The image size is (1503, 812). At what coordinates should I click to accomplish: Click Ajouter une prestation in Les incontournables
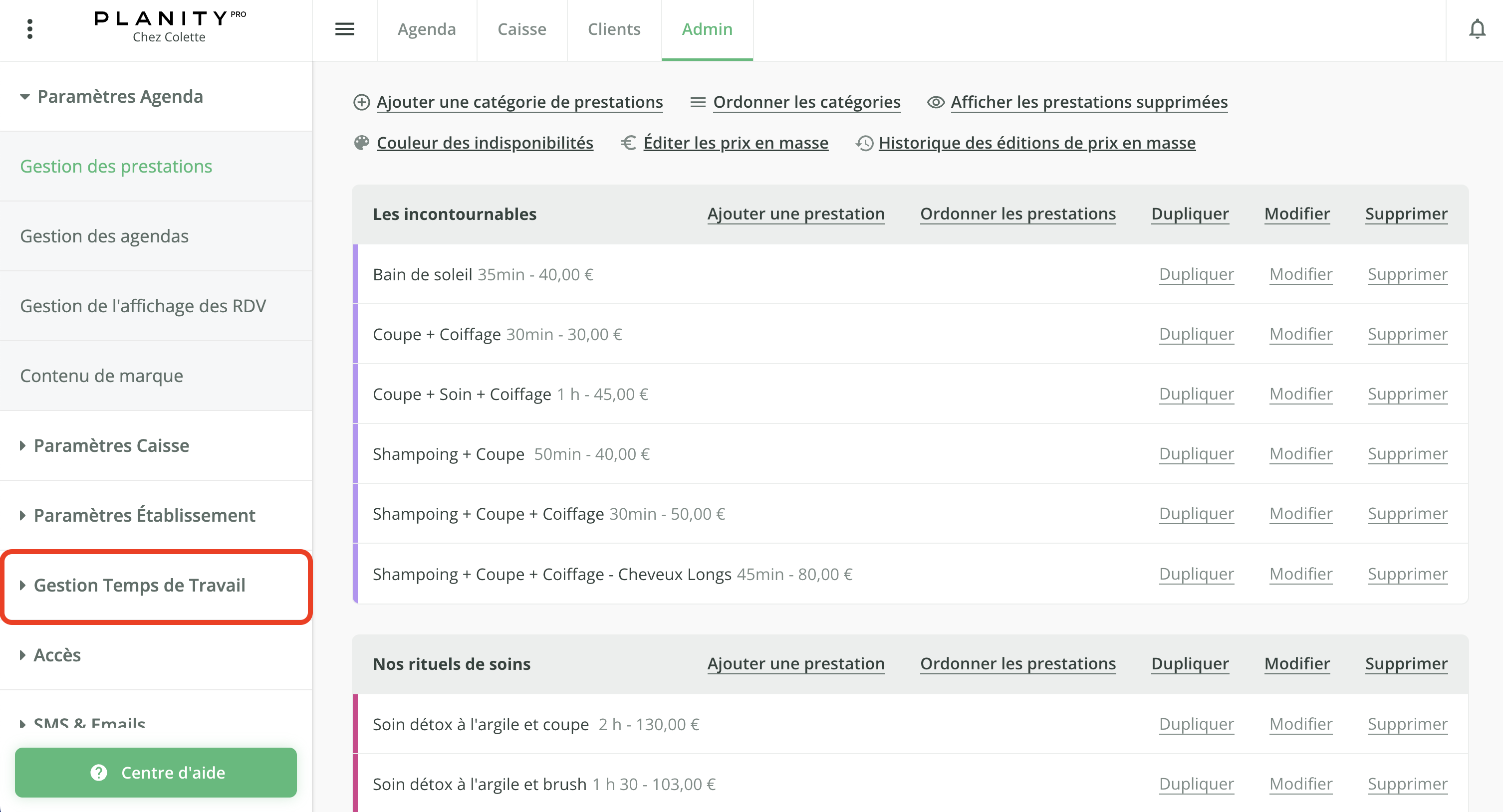click(x=796, y=213)
